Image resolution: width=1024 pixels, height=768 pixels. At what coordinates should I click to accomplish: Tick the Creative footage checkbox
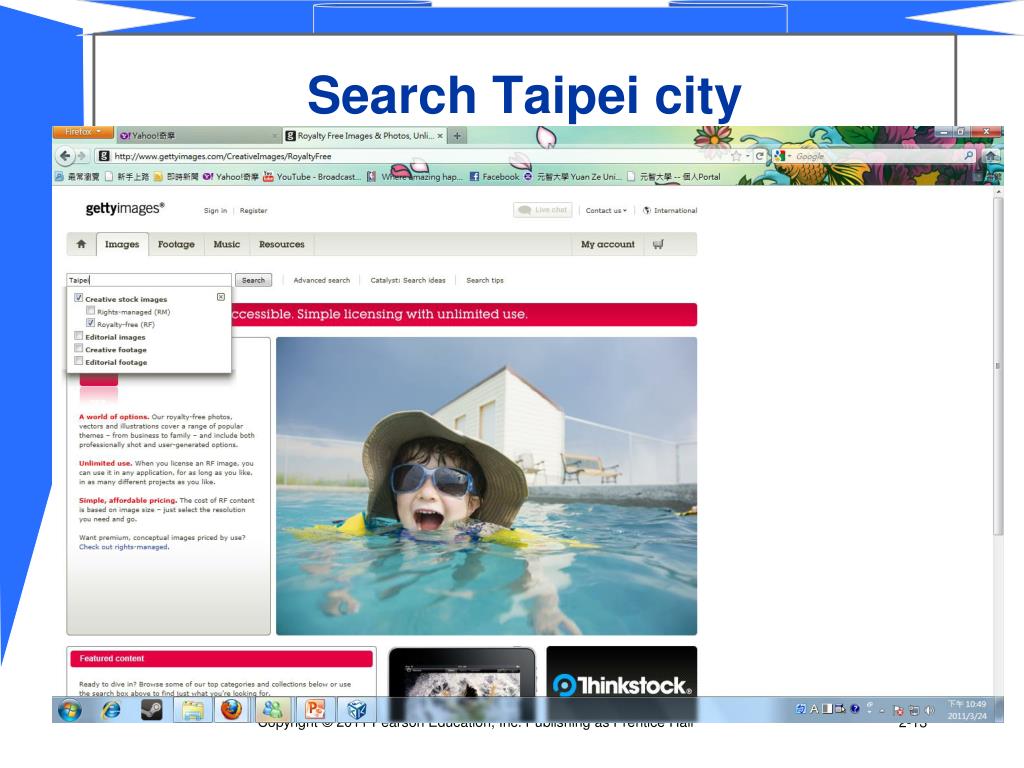pos(78,349)
